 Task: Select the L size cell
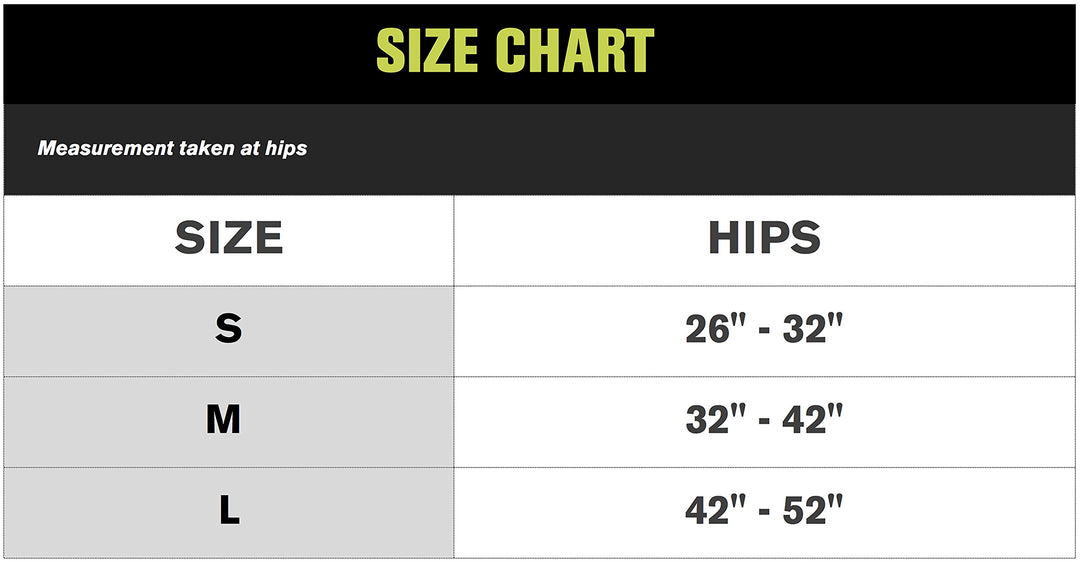click(x=229, y=511)
